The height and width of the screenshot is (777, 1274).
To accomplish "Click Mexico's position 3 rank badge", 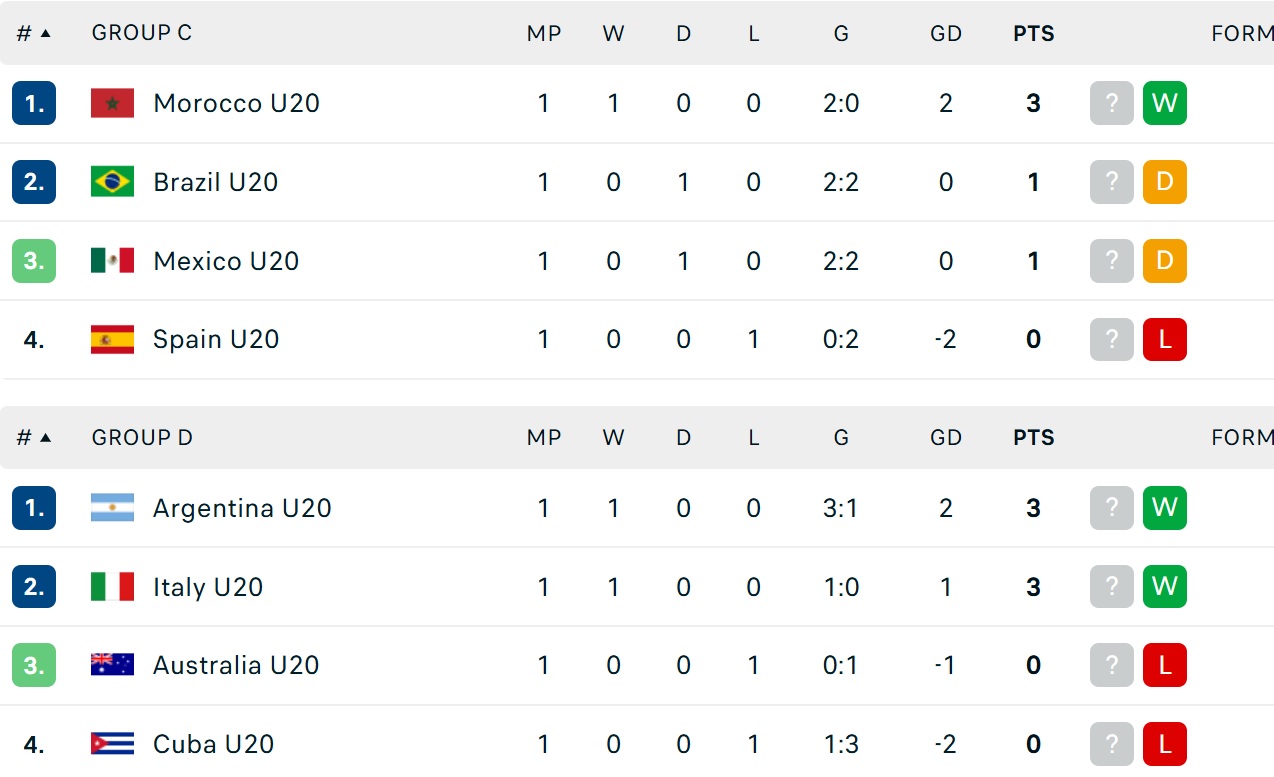I will 34,261.
